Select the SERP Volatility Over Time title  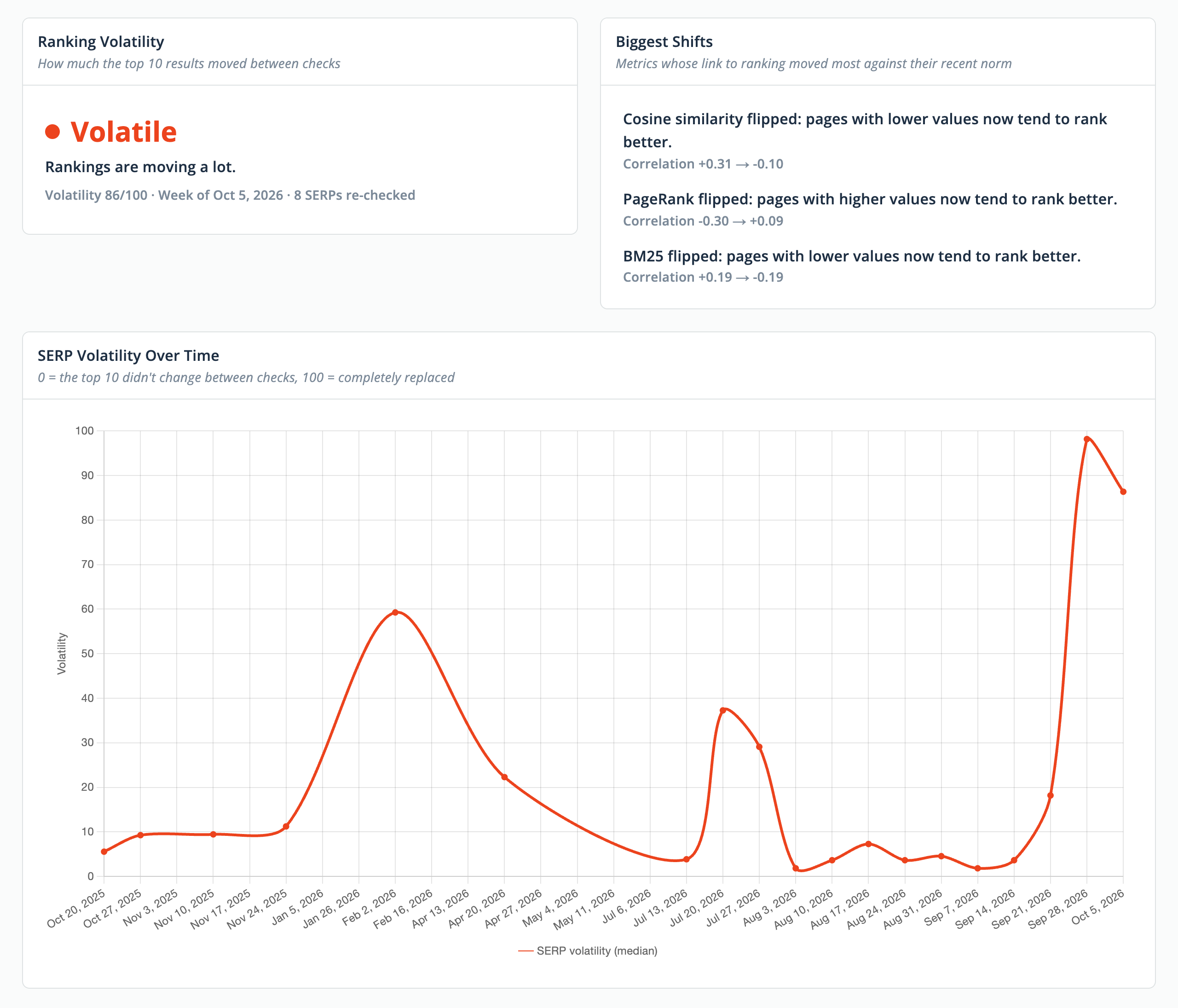(128, 355)
